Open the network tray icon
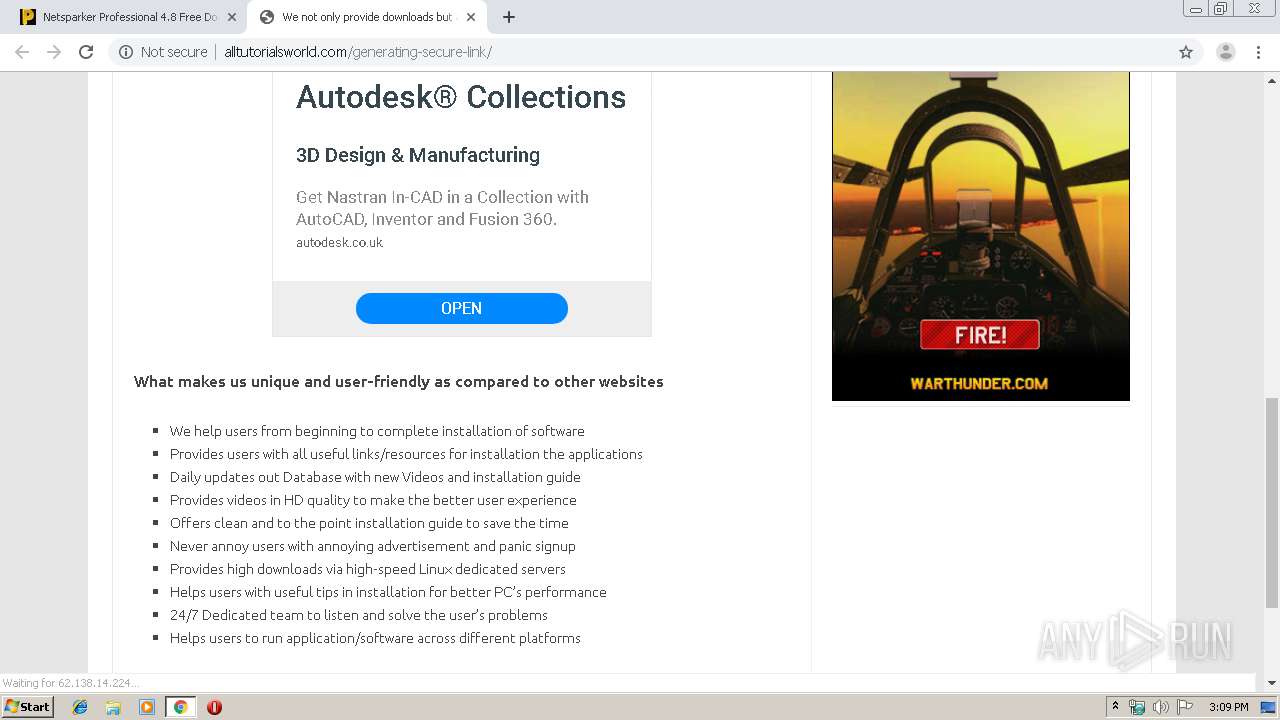1280x720 pixels. 1137,707
